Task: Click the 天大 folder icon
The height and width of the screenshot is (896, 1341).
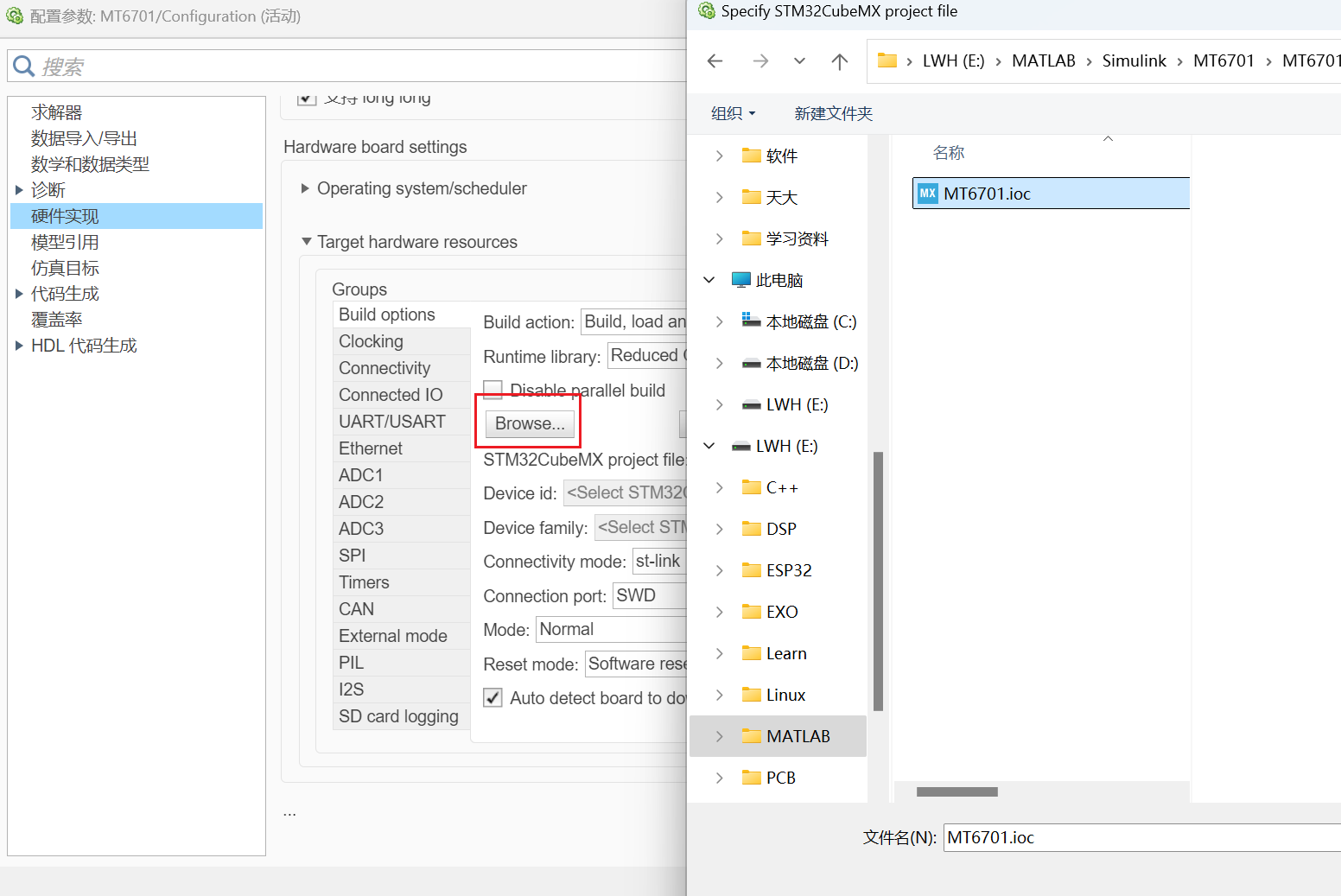Action: (752, 197)
